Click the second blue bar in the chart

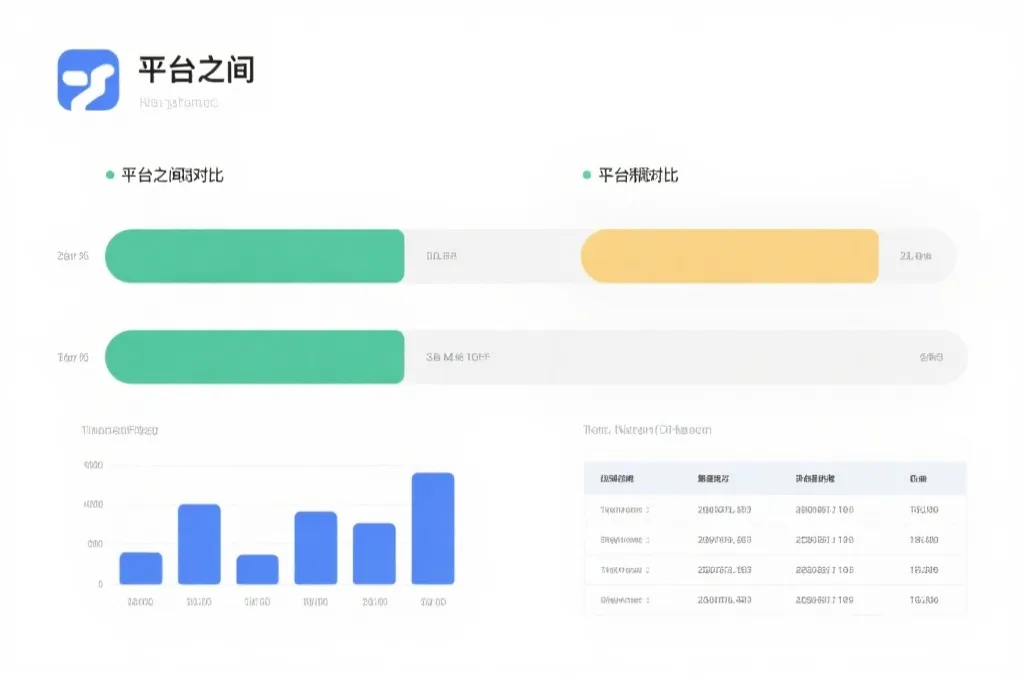[x=200, y=542]
